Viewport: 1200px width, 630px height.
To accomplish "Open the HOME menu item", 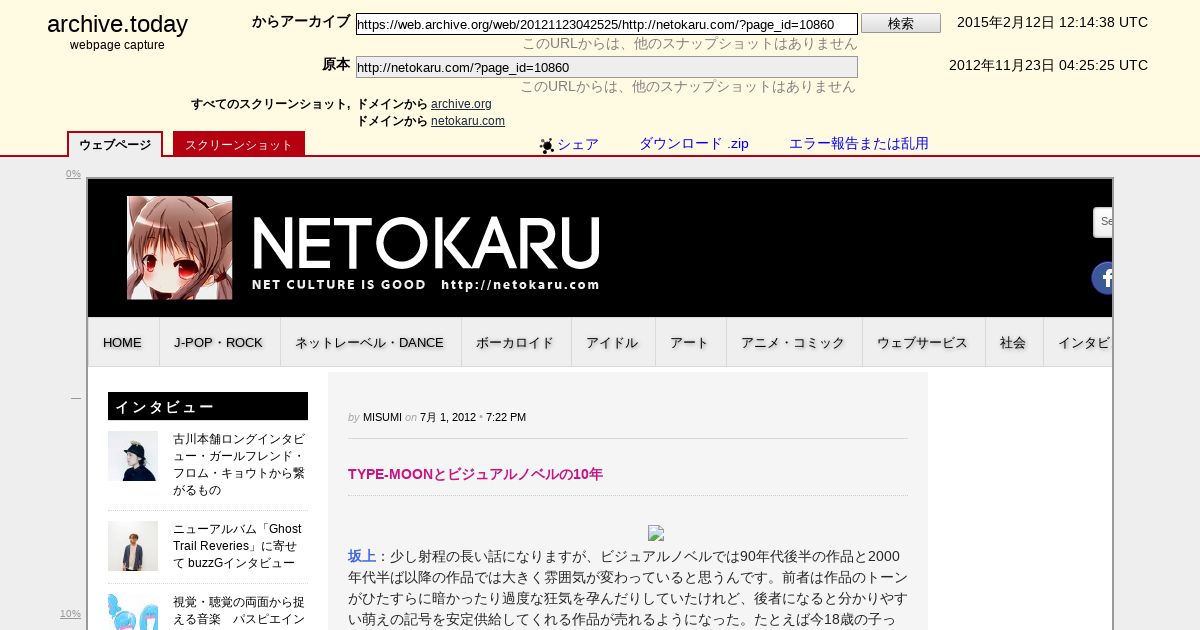I will point(123,342).
